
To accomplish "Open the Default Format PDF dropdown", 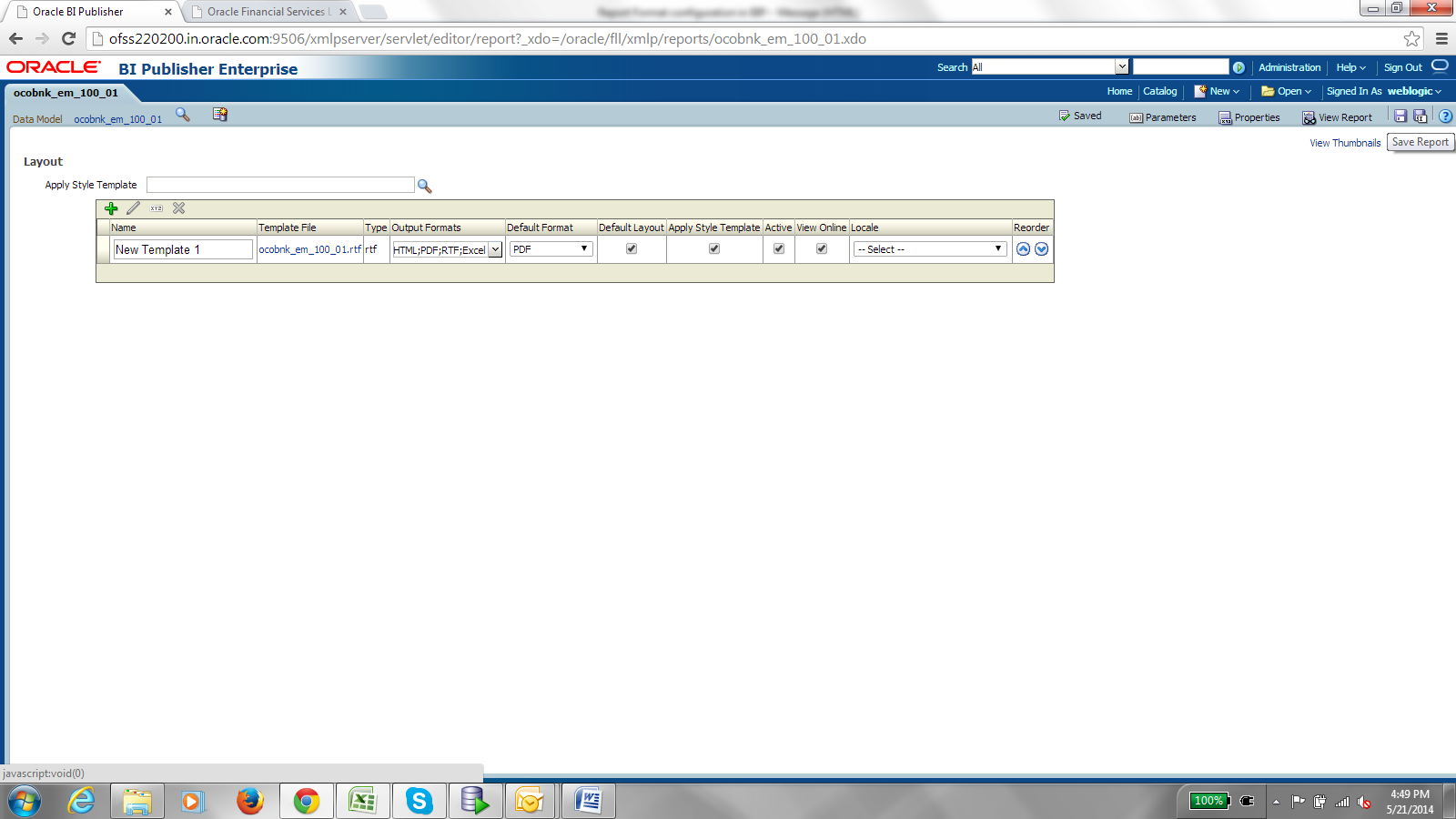I will click(x=551, y=248).
